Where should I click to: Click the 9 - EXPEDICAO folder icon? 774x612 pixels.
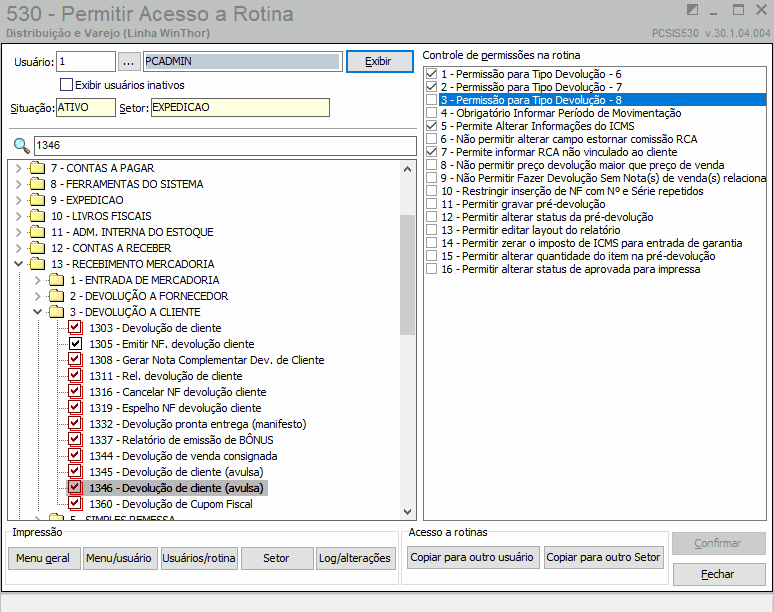point(37,200)
